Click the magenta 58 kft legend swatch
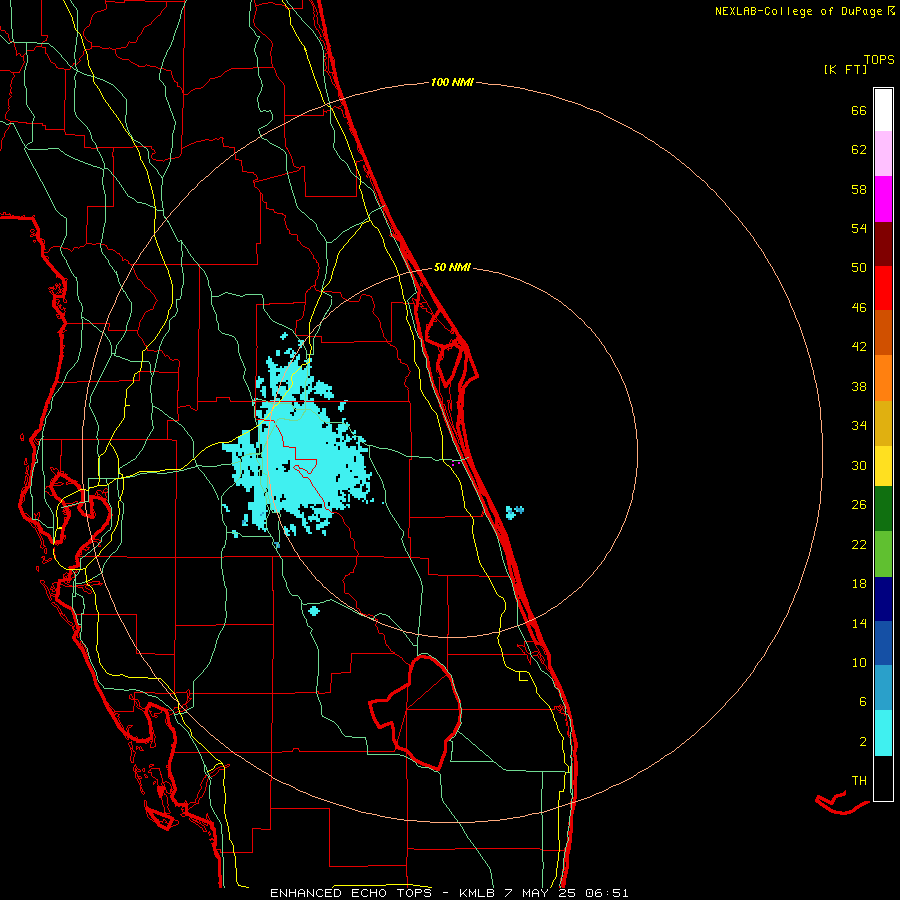Viewport: 900px width, 900px height. click(883, 199)
